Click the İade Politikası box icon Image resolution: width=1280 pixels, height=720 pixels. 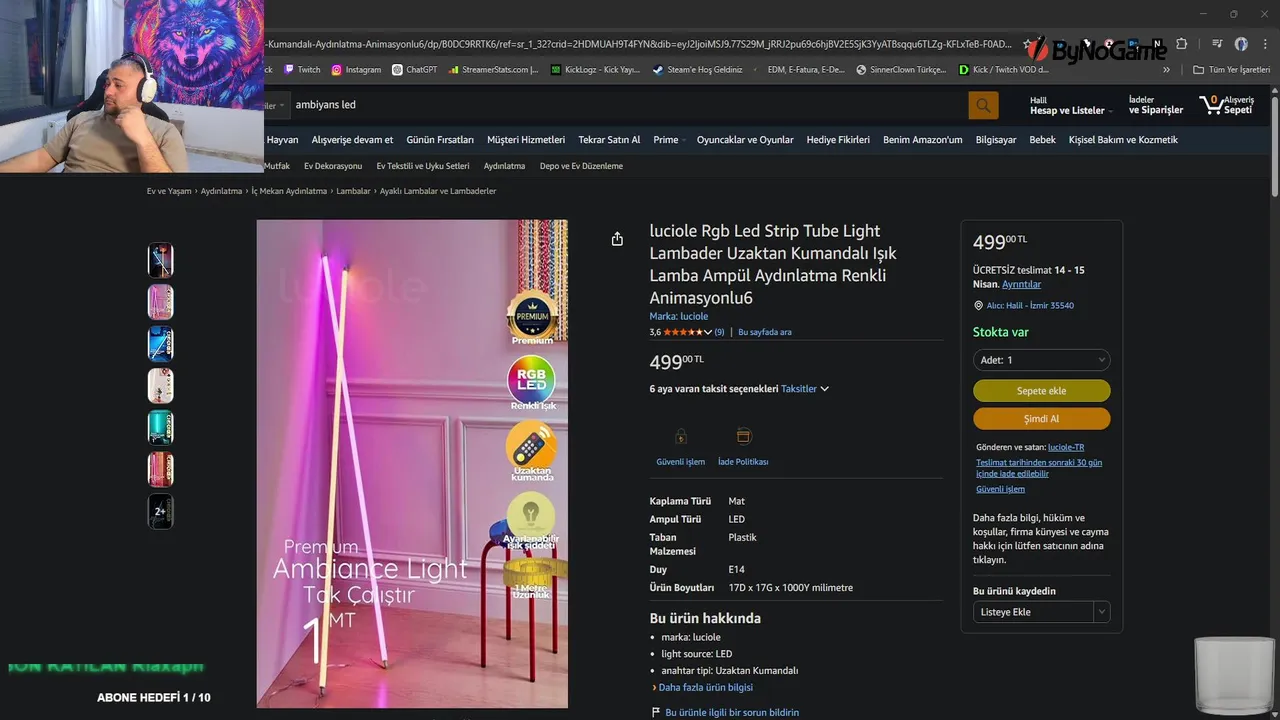click(743, 436)
